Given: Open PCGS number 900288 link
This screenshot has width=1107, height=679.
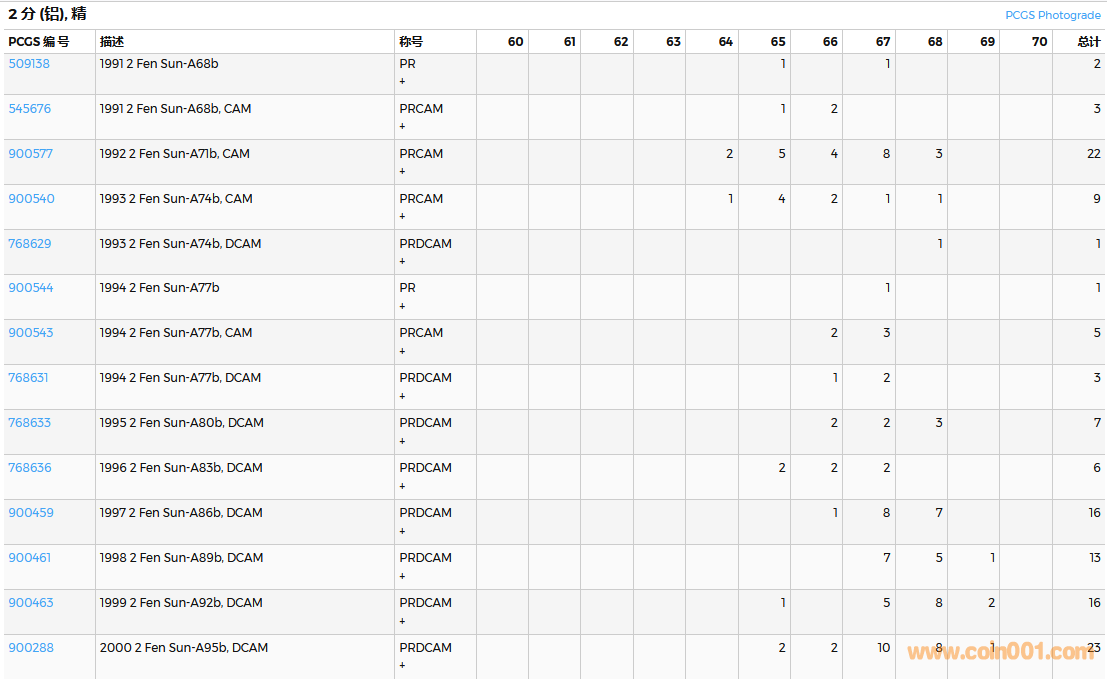Looking at the screenshot, I should coord(31,648).
